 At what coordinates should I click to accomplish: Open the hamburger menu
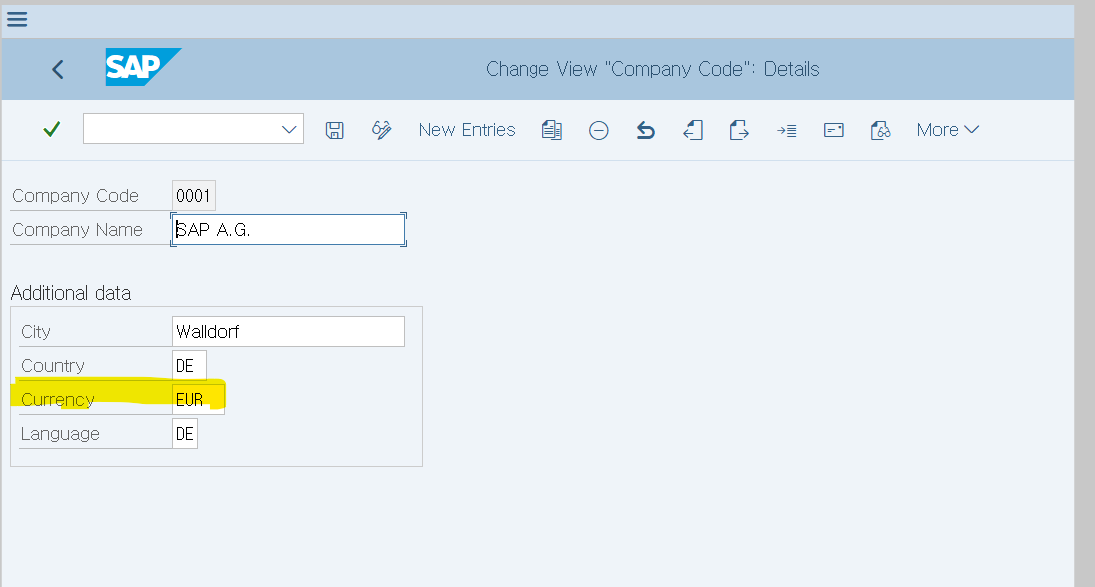point(17,19)
